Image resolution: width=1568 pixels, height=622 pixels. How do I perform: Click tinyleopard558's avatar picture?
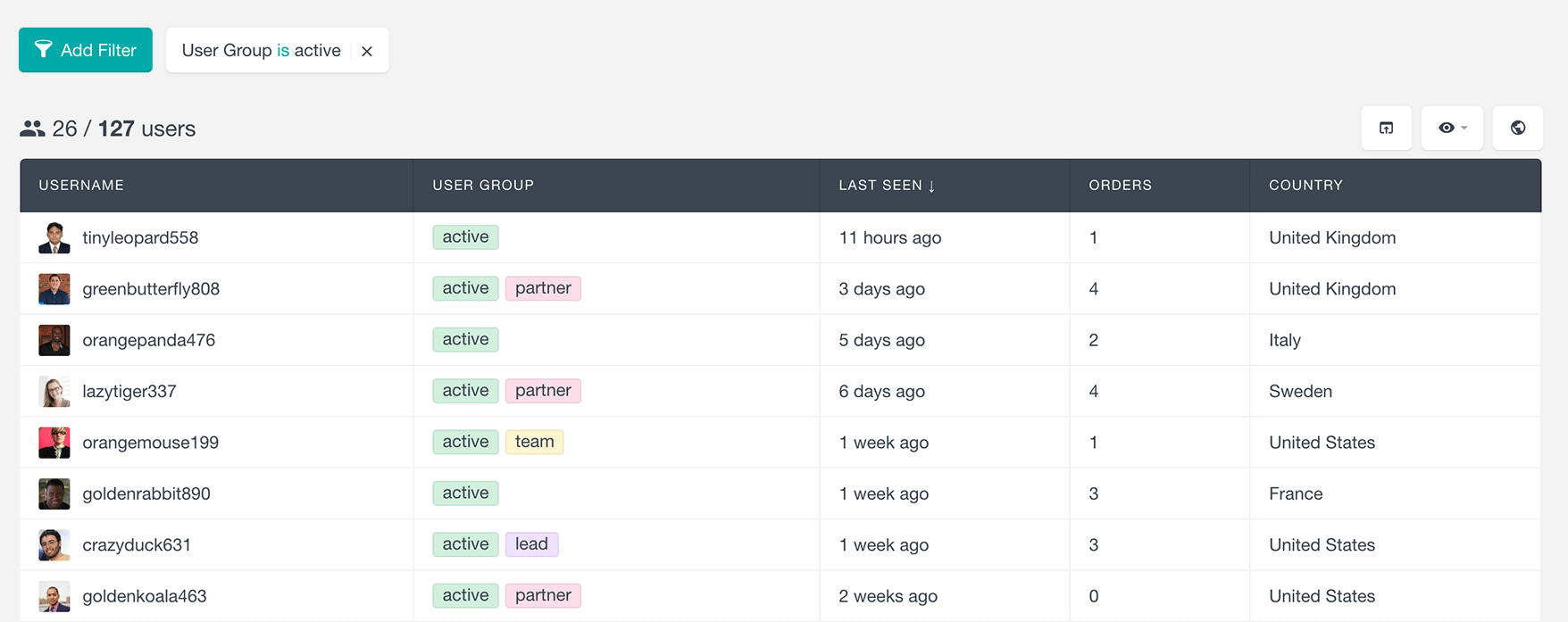point(54,238)
